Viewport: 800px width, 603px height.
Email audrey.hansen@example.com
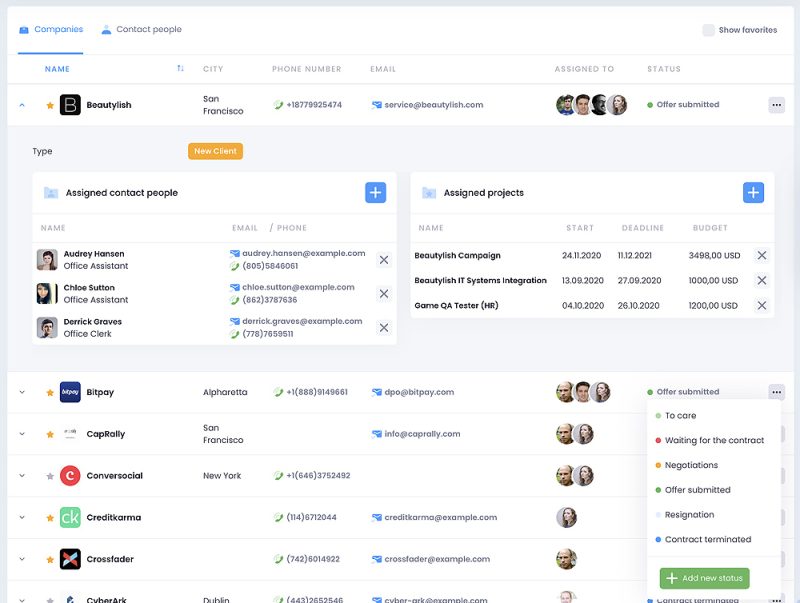(x=303, y=253)
